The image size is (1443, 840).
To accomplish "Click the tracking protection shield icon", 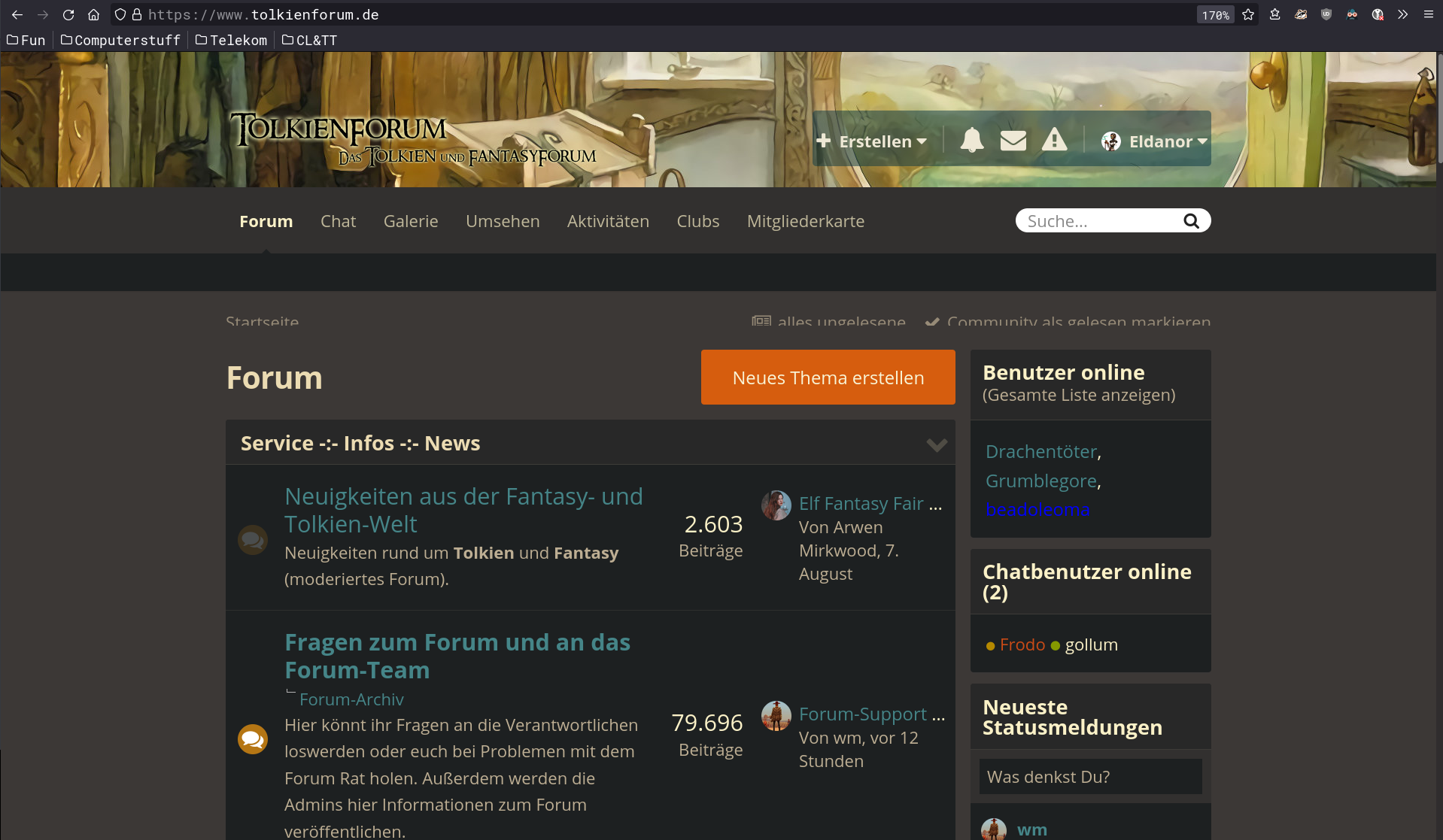I will coord(120,14).
